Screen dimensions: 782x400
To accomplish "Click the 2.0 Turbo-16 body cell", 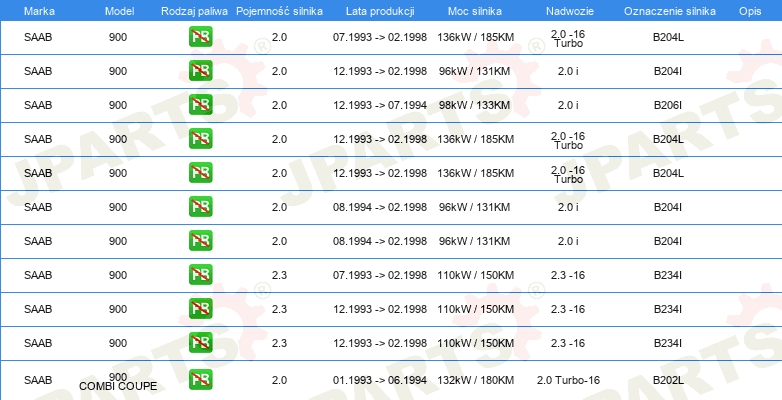I will pos(569,381).
